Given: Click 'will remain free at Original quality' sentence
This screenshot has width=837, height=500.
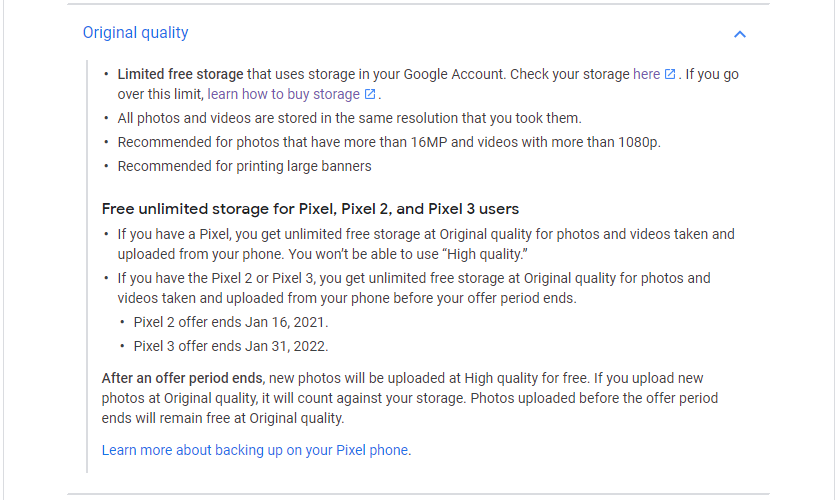Looking at the screenshot, I should coord(223,418).
